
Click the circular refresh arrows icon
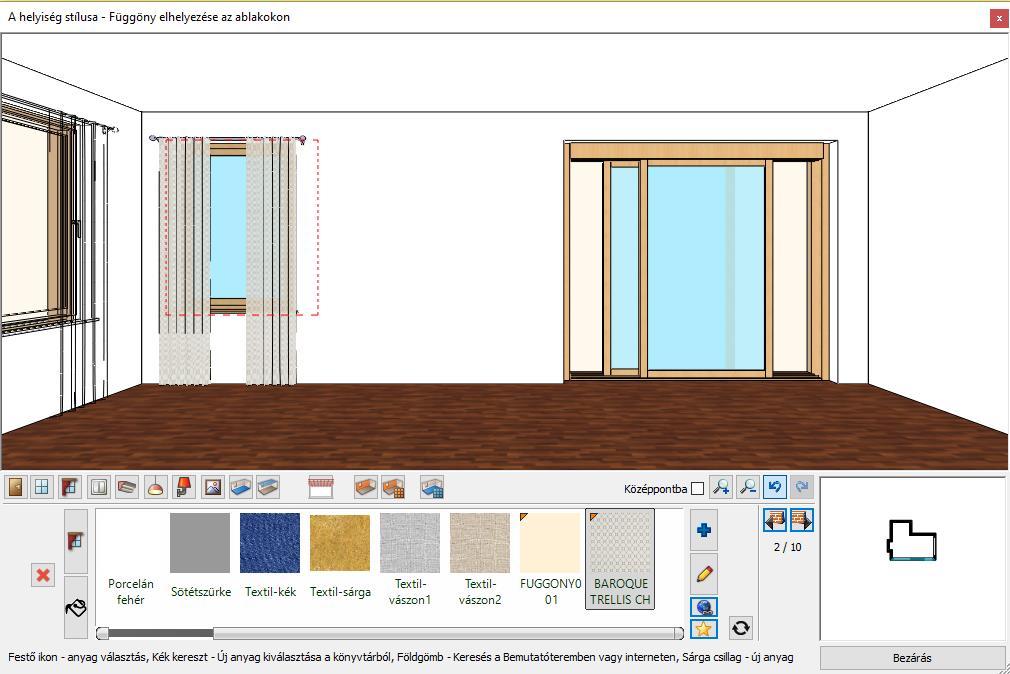[741, 628]
